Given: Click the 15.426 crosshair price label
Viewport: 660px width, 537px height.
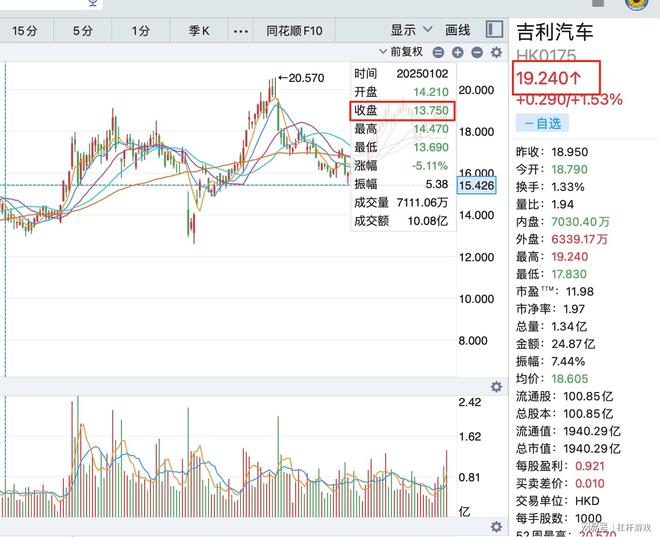Looking at the screenshot, I should pyautogui.click(x=477, y=185).
